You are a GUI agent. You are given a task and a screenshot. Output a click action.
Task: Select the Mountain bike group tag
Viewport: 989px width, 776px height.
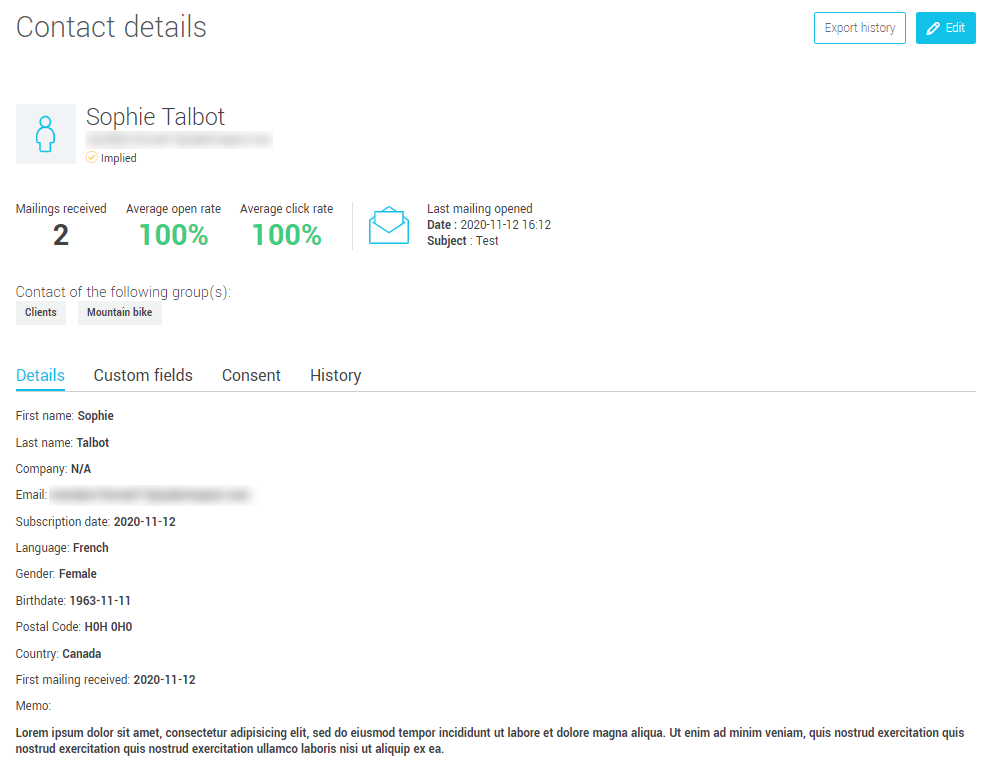[119, 313]
